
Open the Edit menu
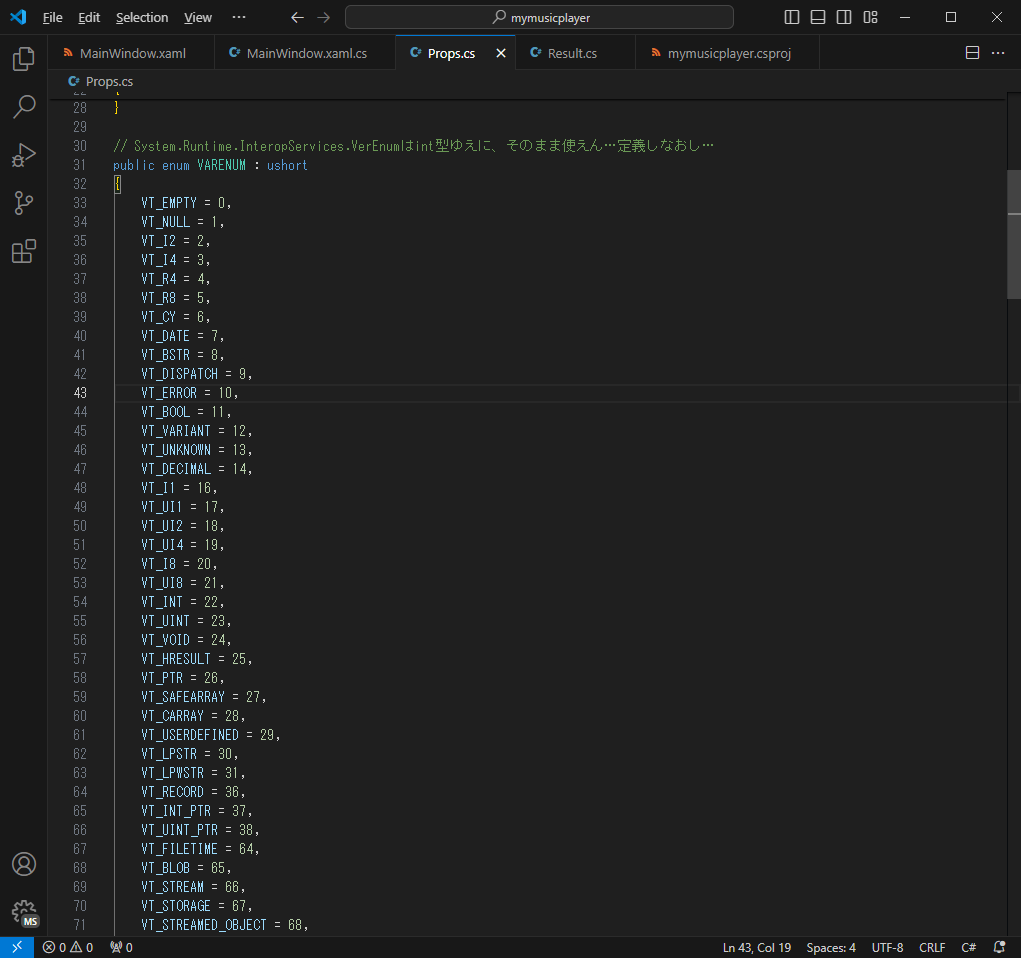pos(89,18)
